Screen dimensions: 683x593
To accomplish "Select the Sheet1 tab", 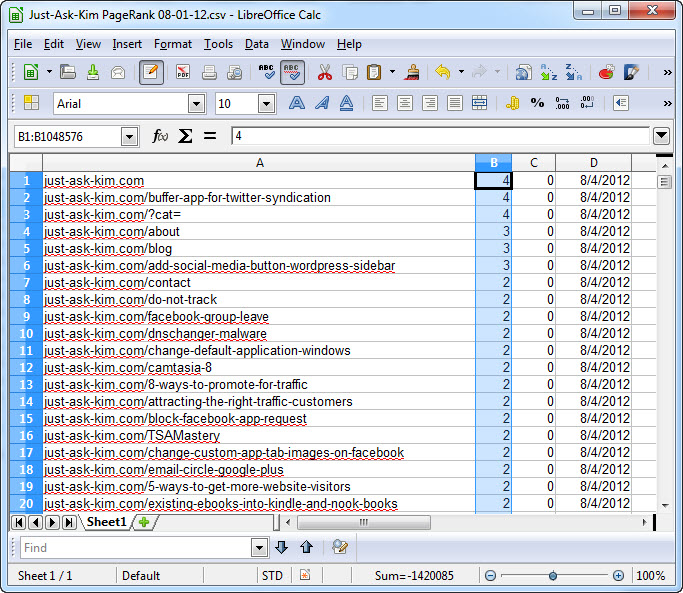I will (x=107, y=522).
